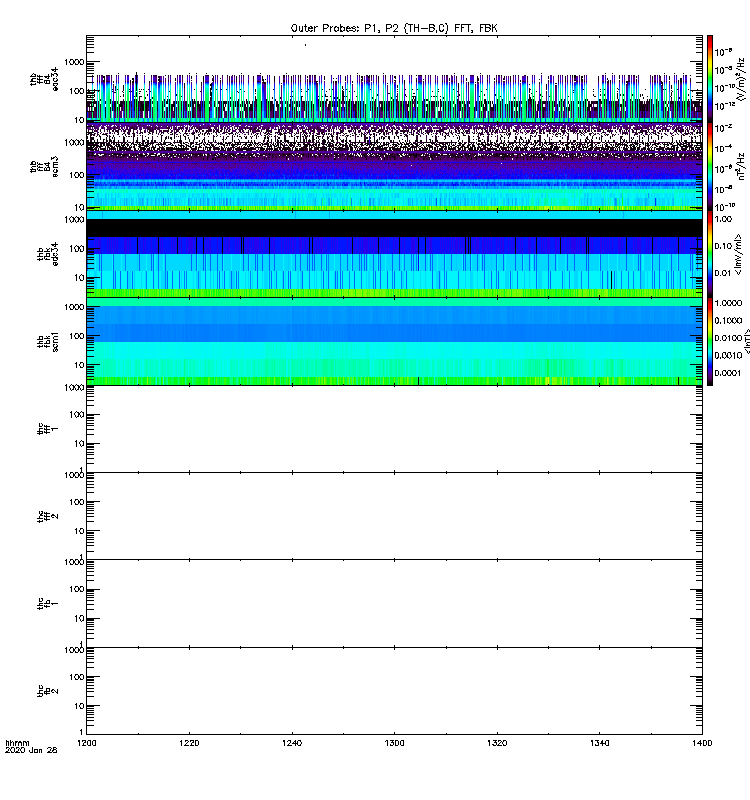Click the 0.0100 tick on the nT color bar
The width and height of the screenshot is (750, 800).
(x=728, y=338)
